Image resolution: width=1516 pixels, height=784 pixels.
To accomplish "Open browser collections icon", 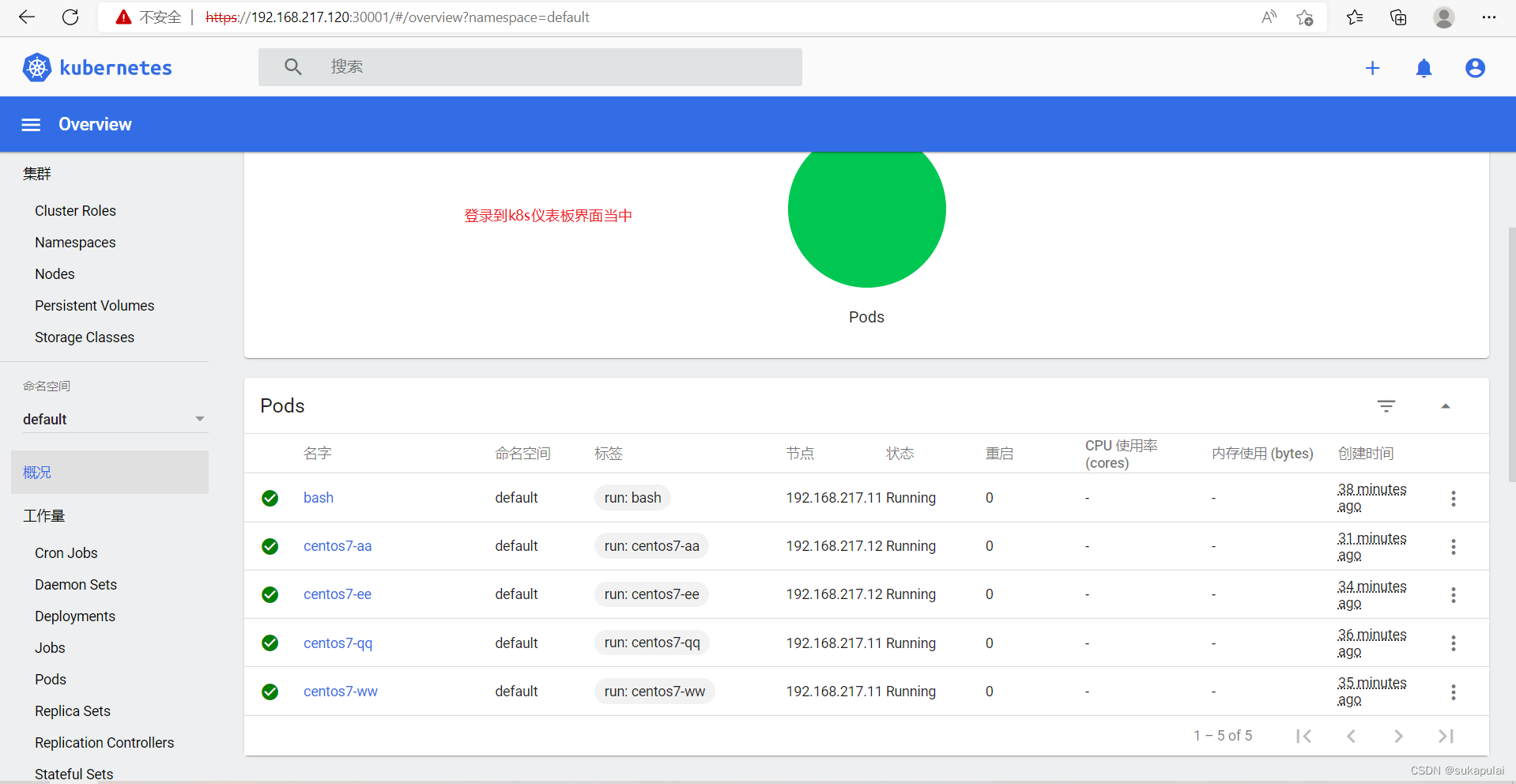I will [1398, 17].
